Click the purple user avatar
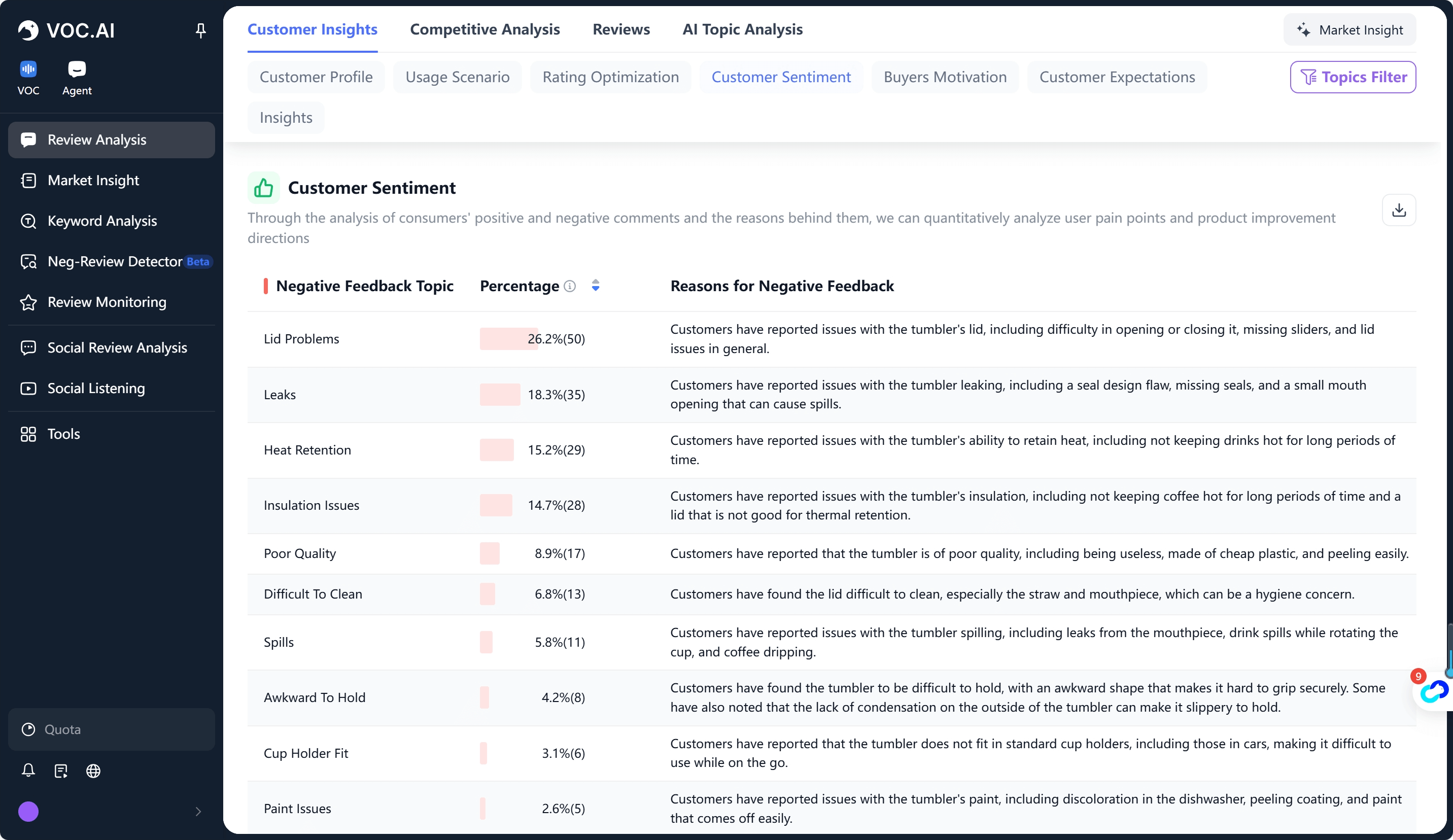 click(28, 811)
